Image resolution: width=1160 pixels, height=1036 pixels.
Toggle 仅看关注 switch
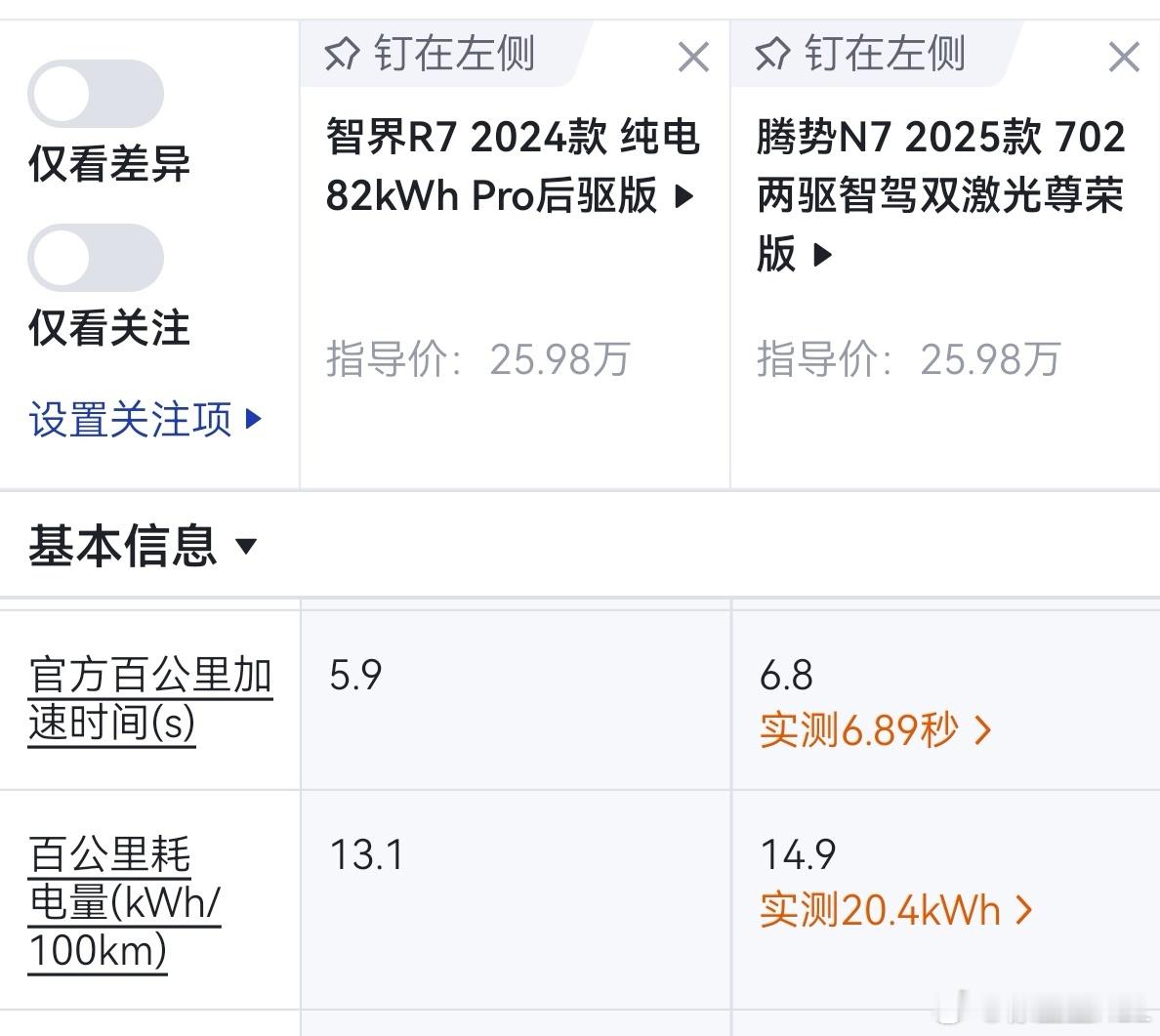(96, 258)
